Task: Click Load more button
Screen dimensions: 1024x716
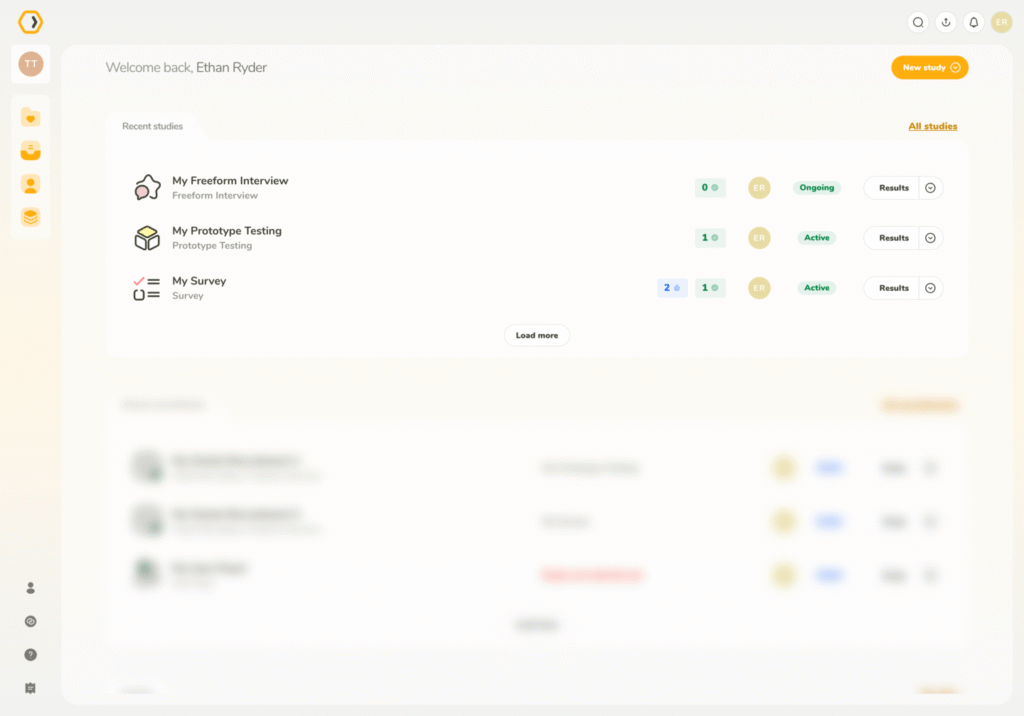Action: tap(537, 336)
